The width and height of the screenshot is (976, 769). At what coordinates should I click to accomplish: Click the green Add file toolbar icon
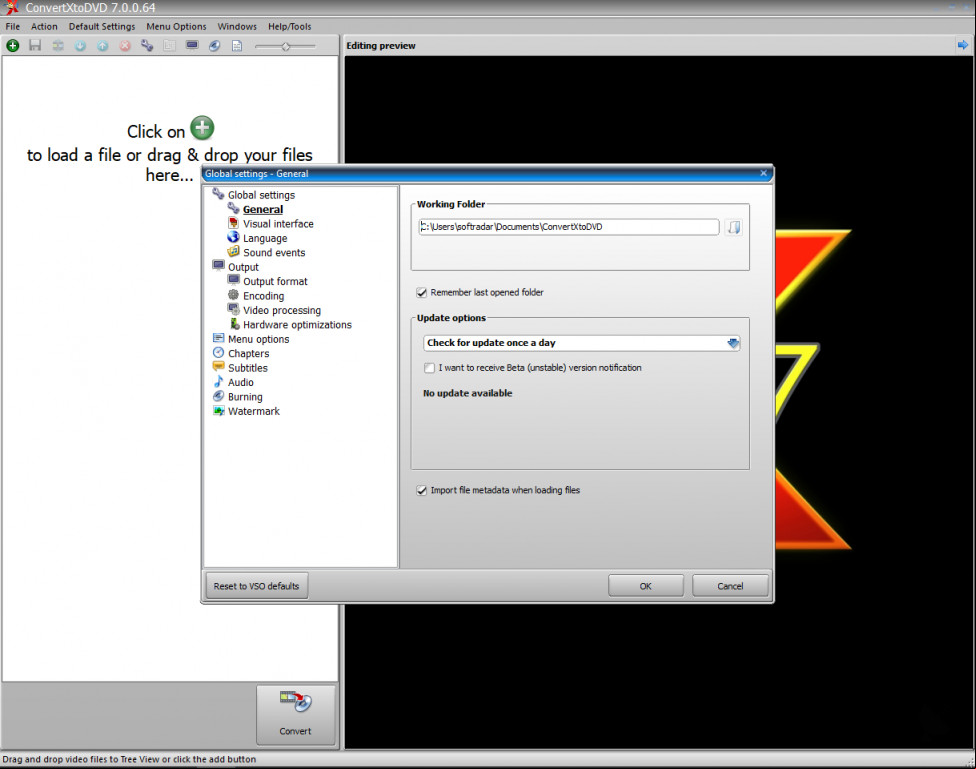pos(12,45)
